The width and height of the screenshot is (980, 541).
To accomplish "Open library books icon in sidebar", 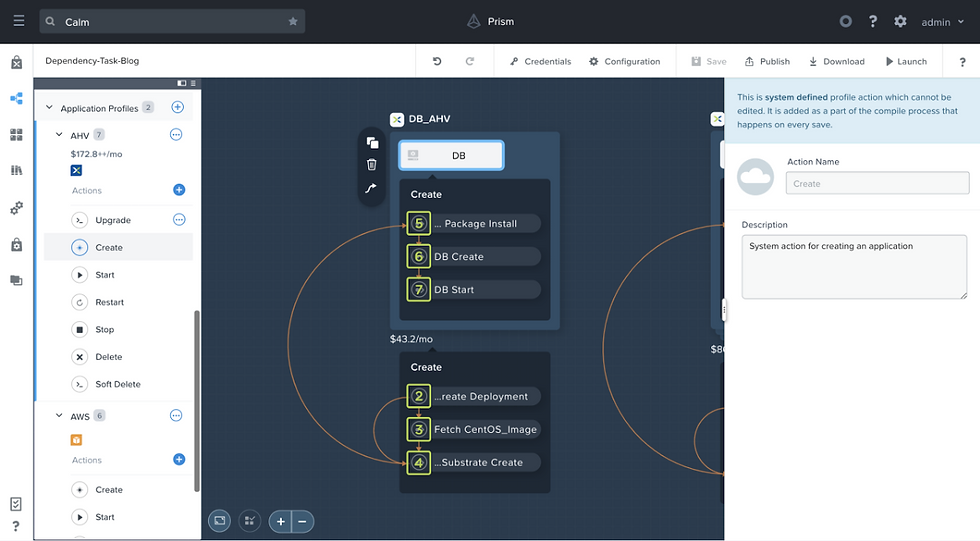I will pyautogui.click(x=17, y=171).
